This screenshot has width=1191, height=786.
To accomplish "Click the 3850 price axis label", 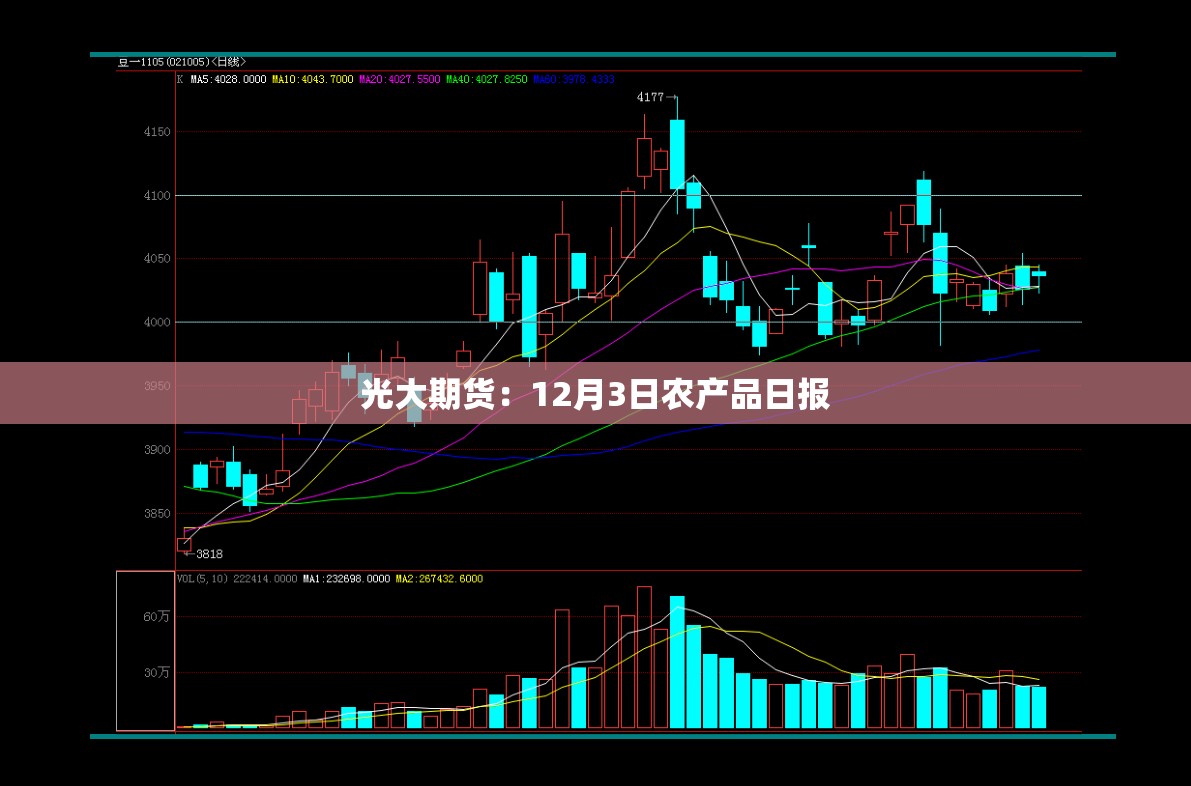I will tap(157, 513).
